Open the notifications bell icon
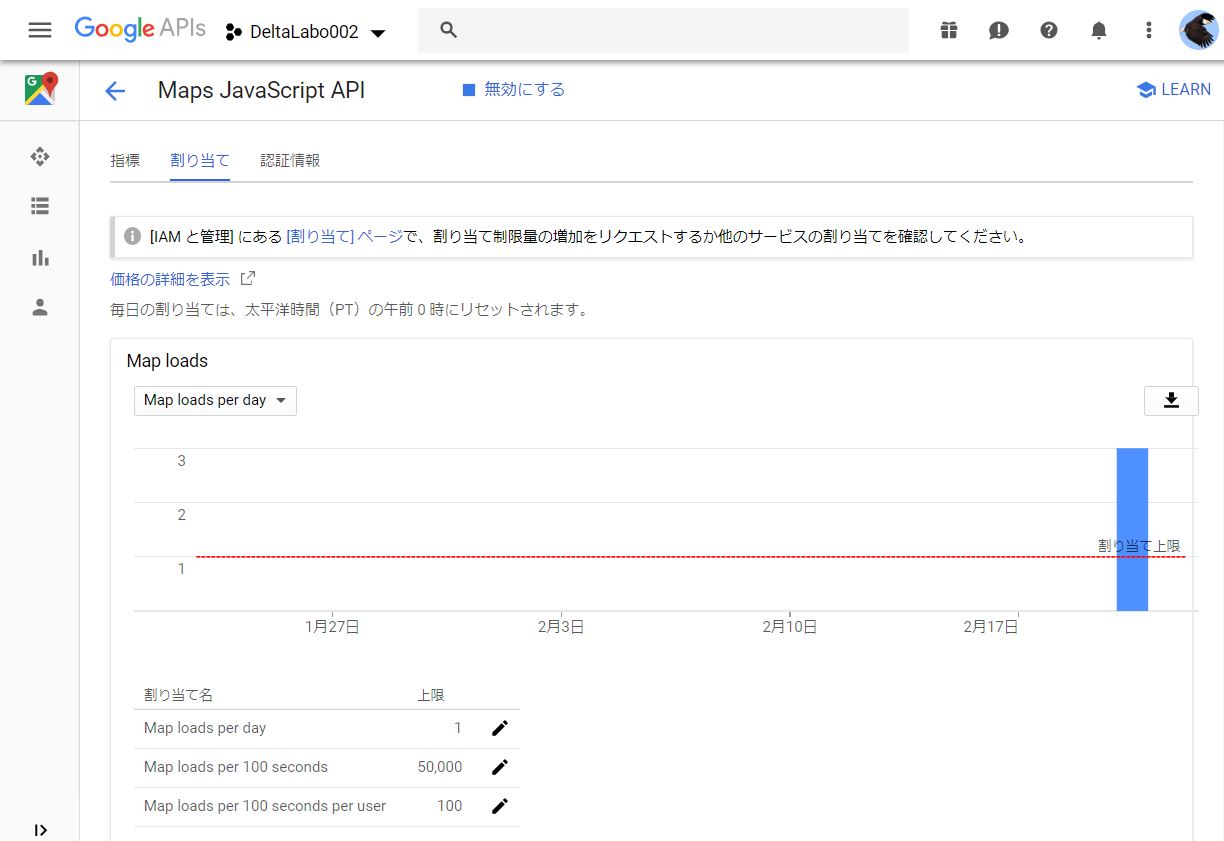The height and width of the screenshot is (841, 1224). [x=1099, y=30]
